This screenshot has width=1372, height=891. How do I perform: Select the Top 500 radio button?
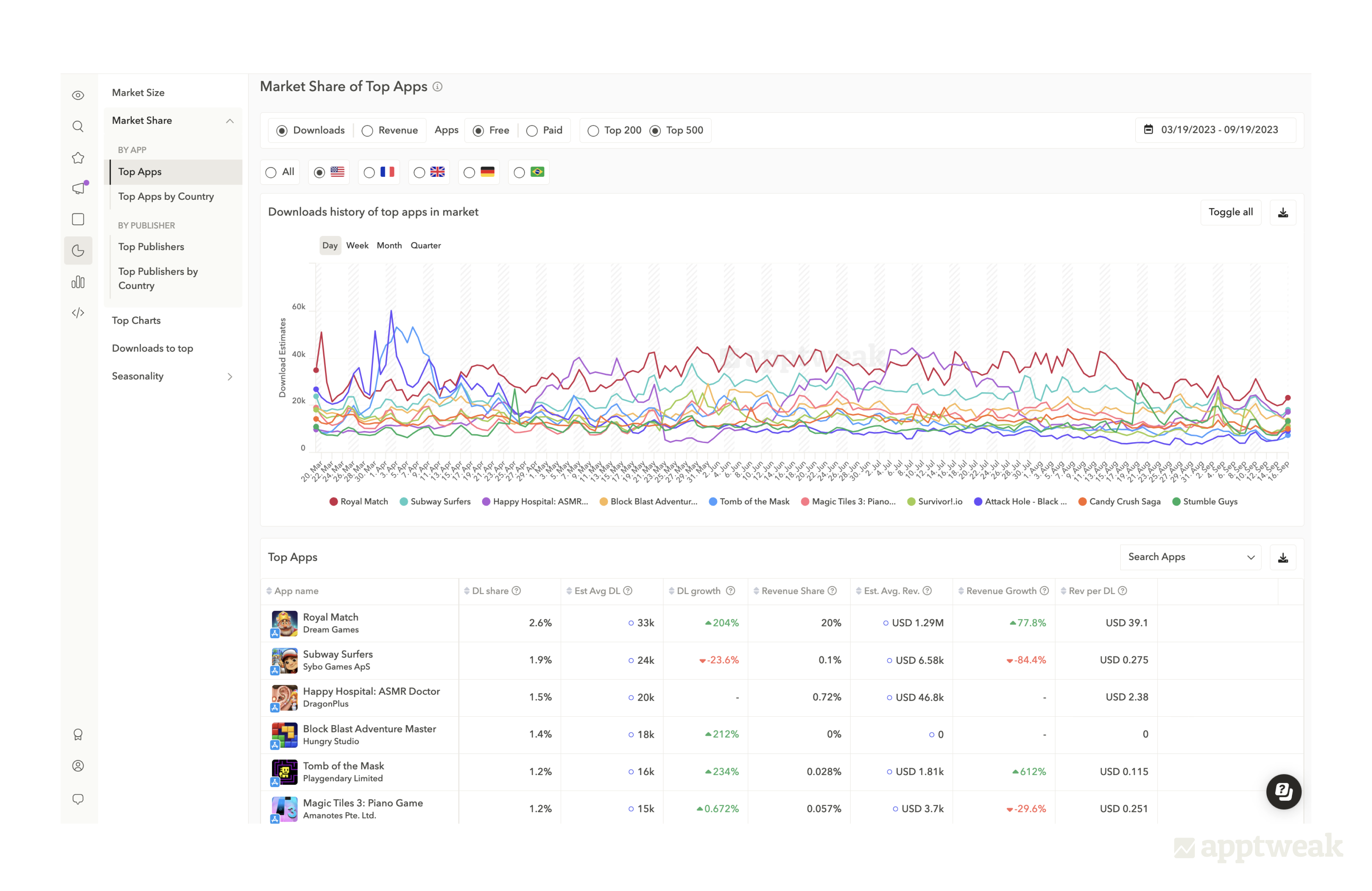(x=655, y=131)
